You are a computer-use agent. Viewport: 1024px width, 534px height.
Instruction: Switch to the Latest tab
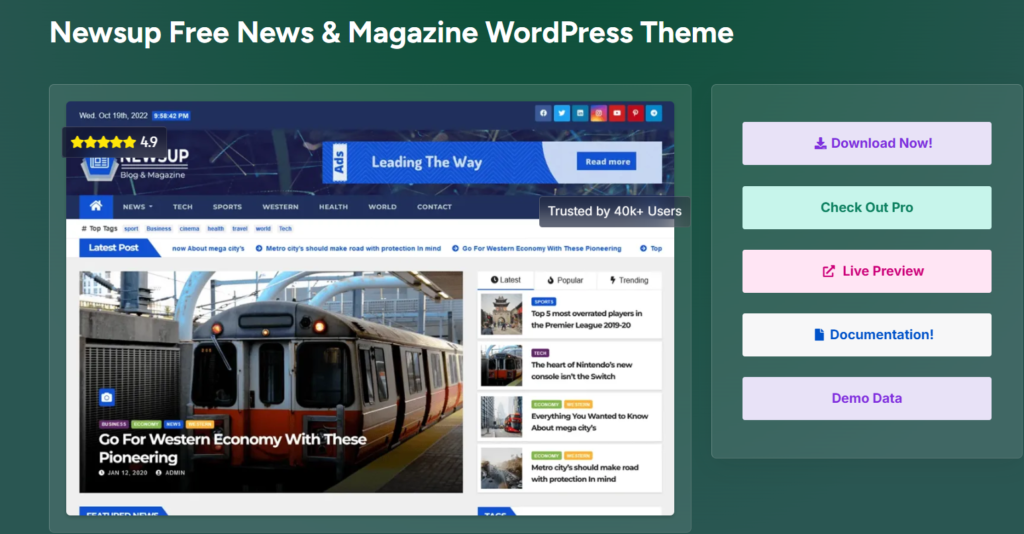click(x=506, y=280)
